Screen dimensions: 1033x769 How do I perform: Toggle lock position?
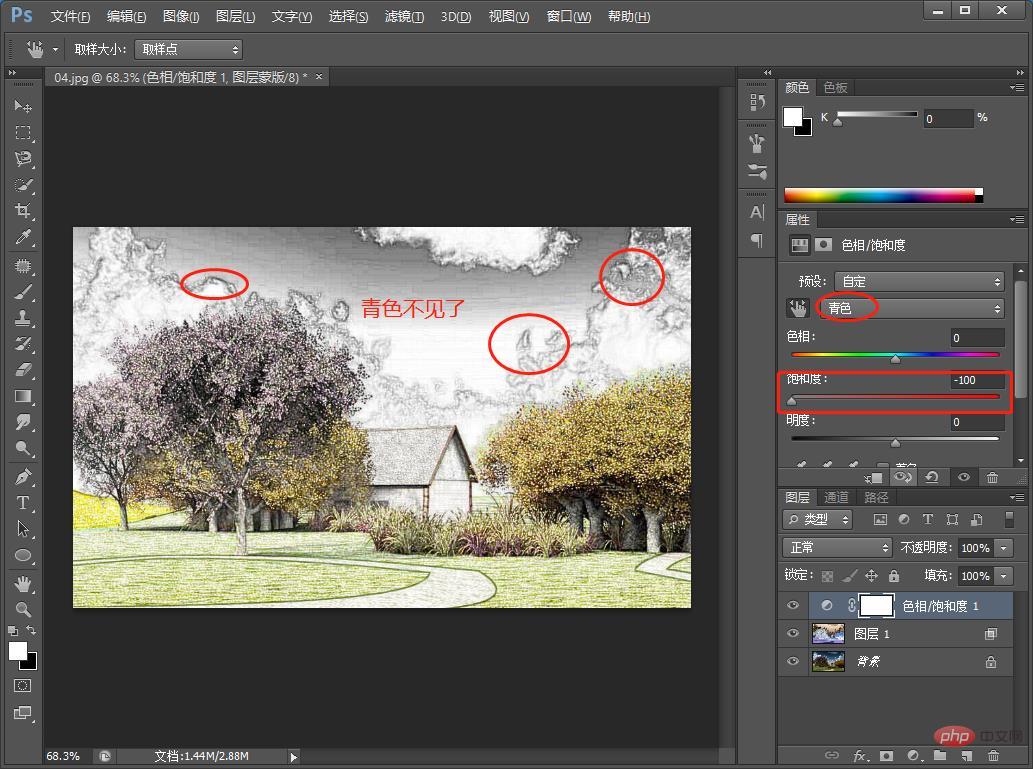click(872, 576)
